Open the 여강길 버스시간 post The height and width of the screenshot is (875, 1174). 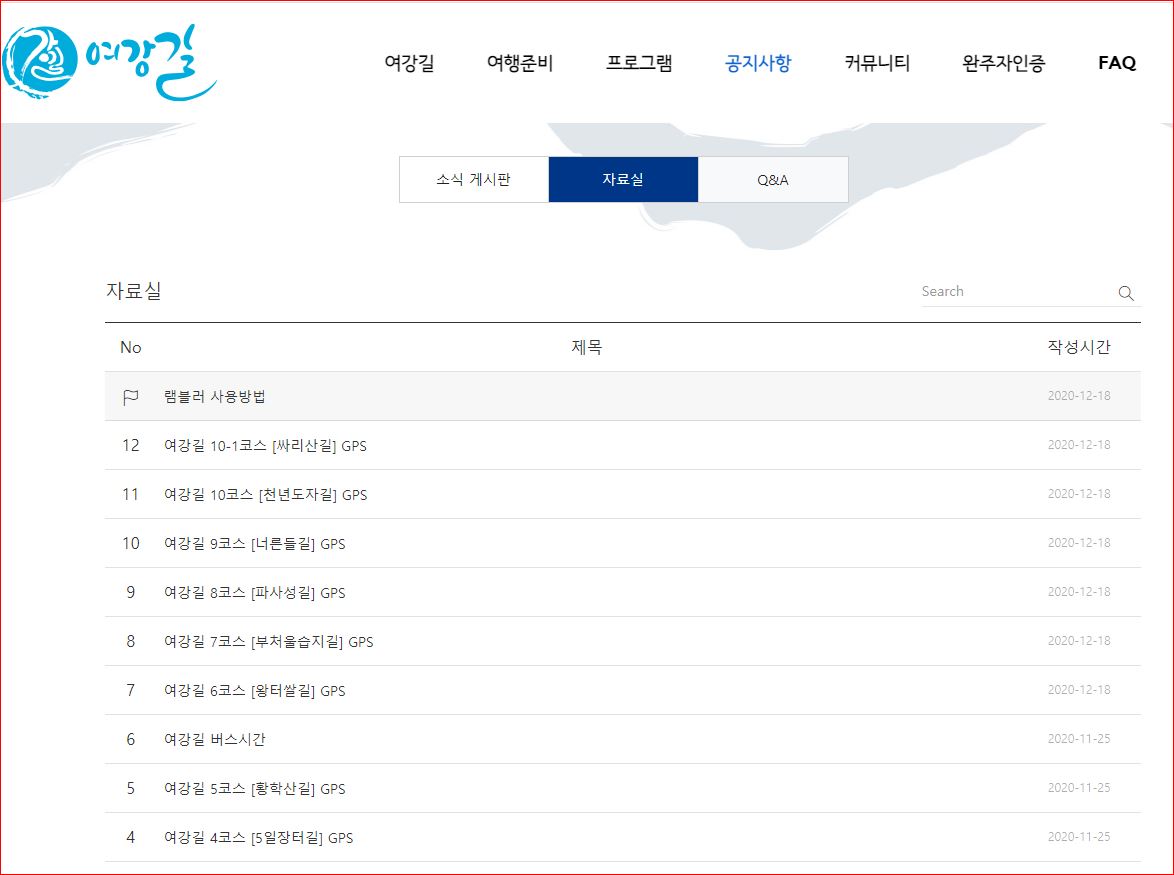point(215,740)
